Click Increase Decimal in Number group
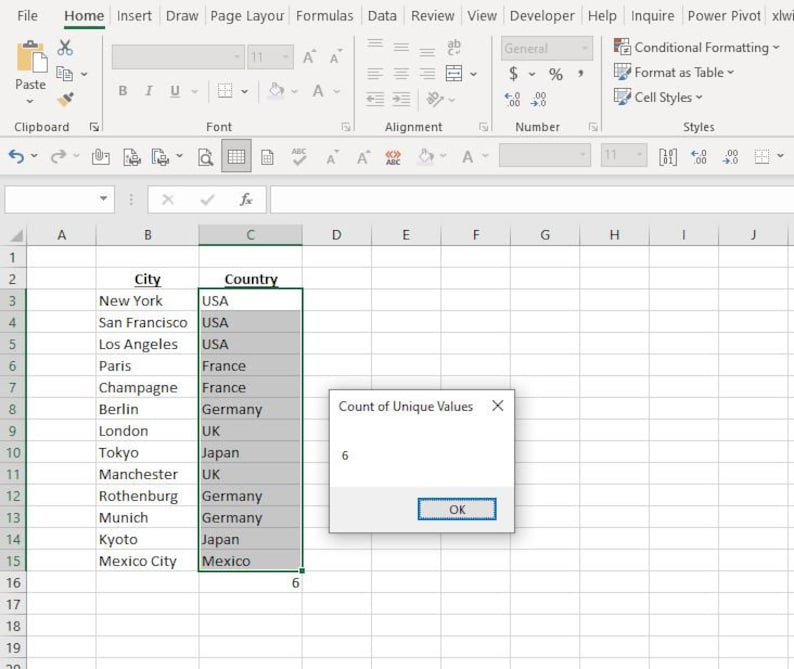Image resolution: width=794 pixels, height=669 pixels. 512,99
